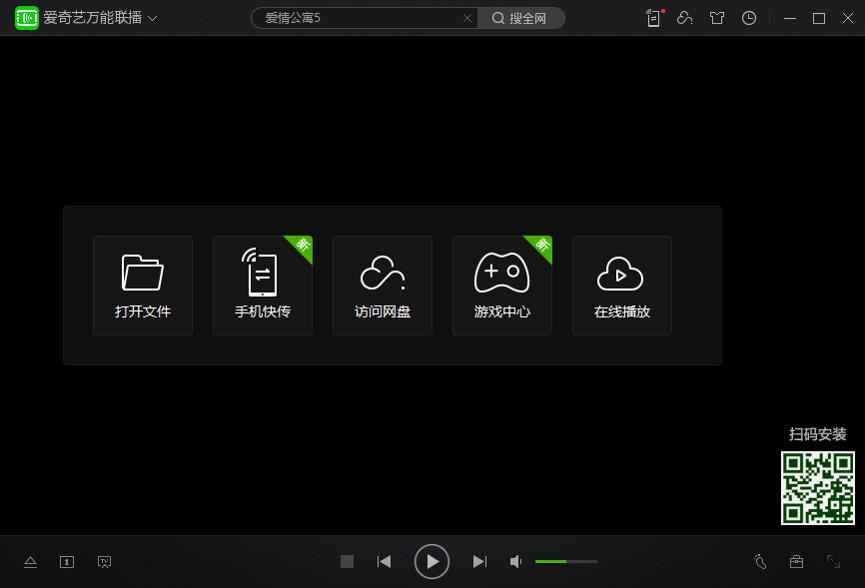Expand the 爱奇艺万能联播 title dropdown arrow
This screenshot has height=588, width=865.
click(152, 18)
